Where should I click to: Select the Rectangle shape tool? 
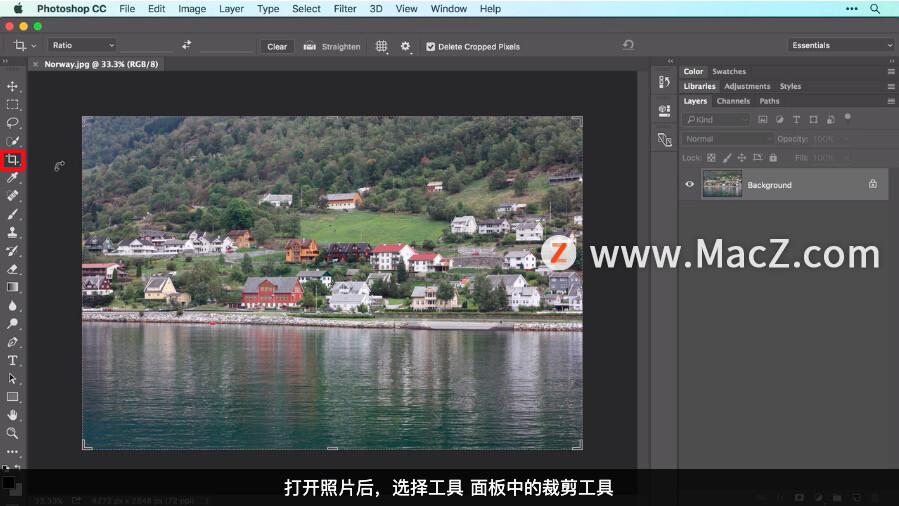coord(12,397)
